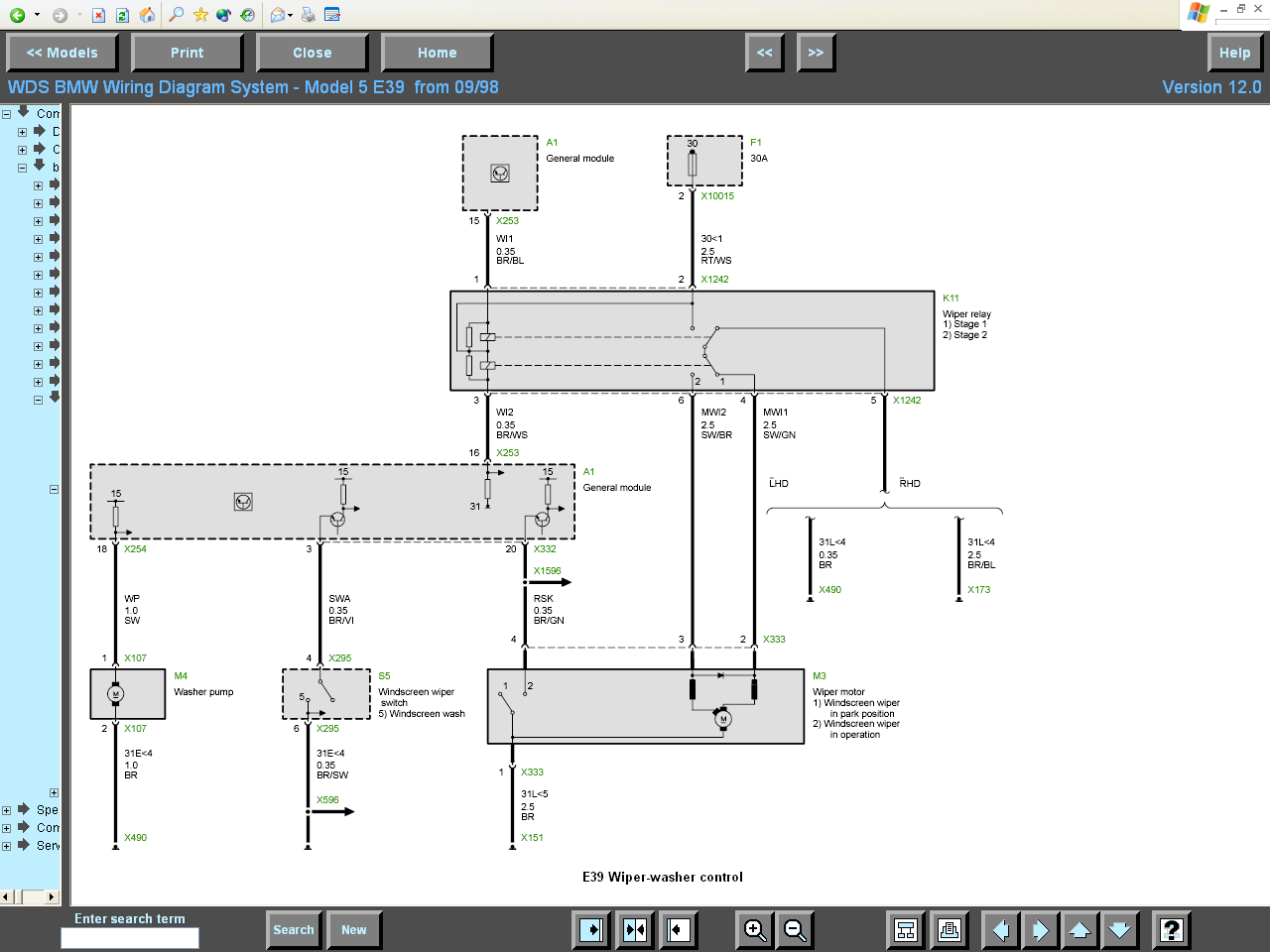Click the magnifier Search icon in browser toolbar
This screenshot has height=952, width=1270.
point(176,15)
